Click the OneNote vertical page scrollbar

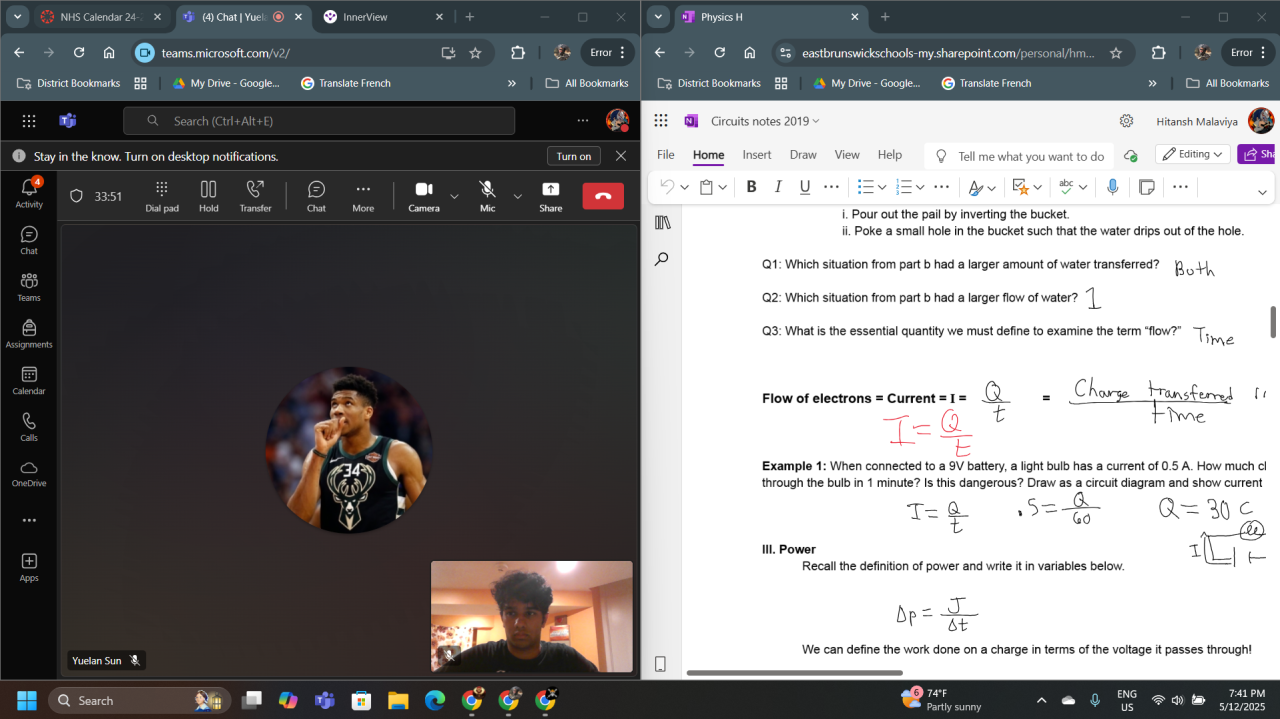(x=1273, y=322)
